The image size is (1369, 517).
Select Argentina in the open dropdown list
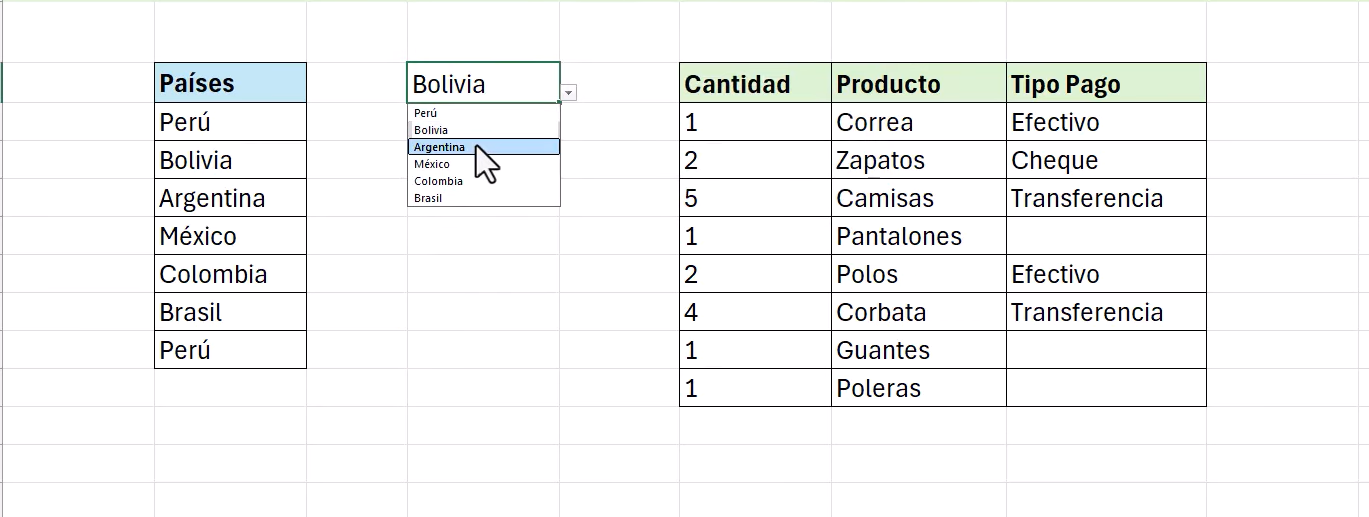[484, 147]
